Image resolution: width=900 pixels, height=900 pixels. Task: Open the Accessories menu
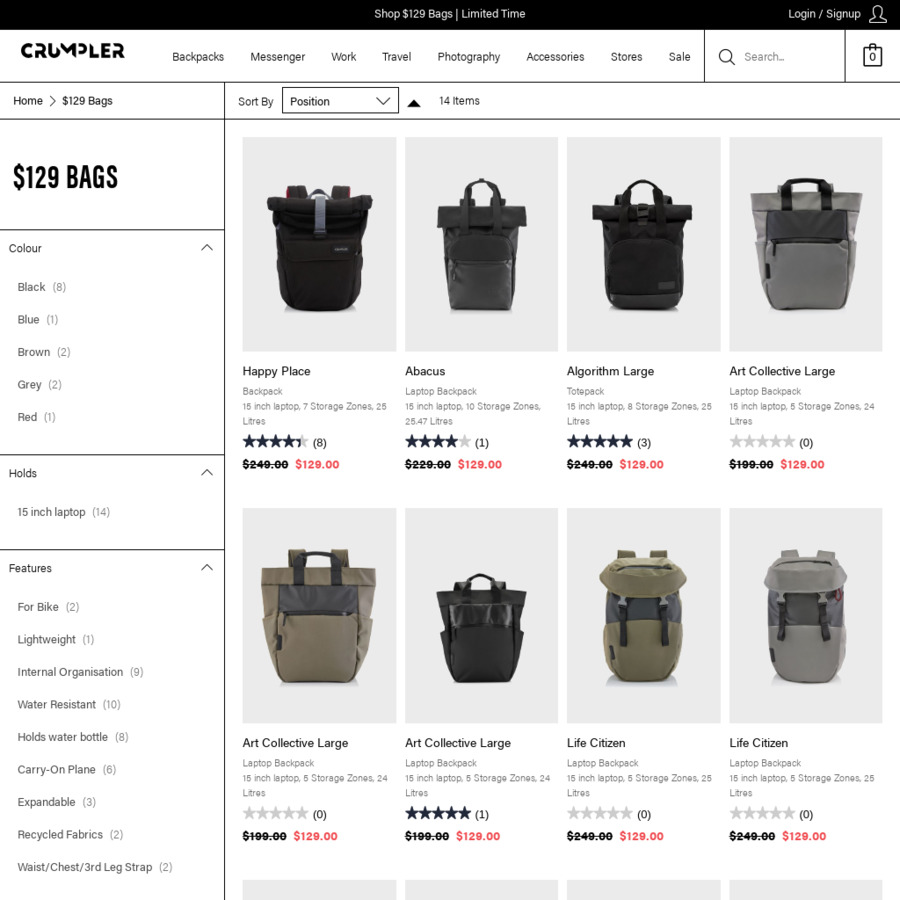coord(555,57)
